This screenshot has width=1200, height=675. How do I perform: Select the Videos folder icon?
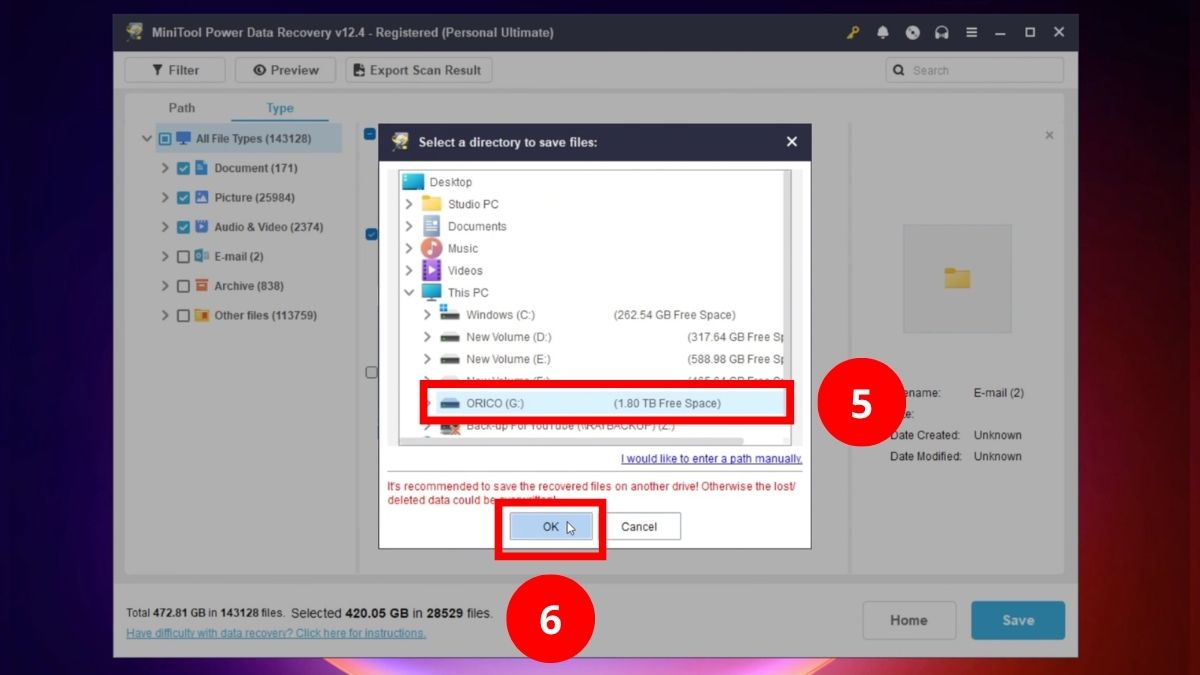pos(431,270)
